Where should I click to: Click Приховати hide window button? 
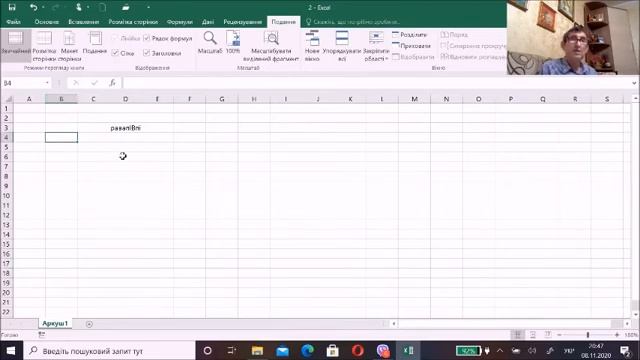pyautogui.click(x=411, y=46)
